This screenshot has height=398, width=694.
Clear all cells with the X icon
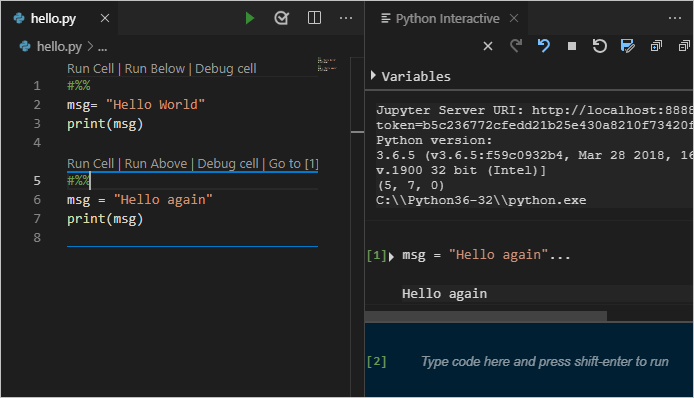(488, 46)
